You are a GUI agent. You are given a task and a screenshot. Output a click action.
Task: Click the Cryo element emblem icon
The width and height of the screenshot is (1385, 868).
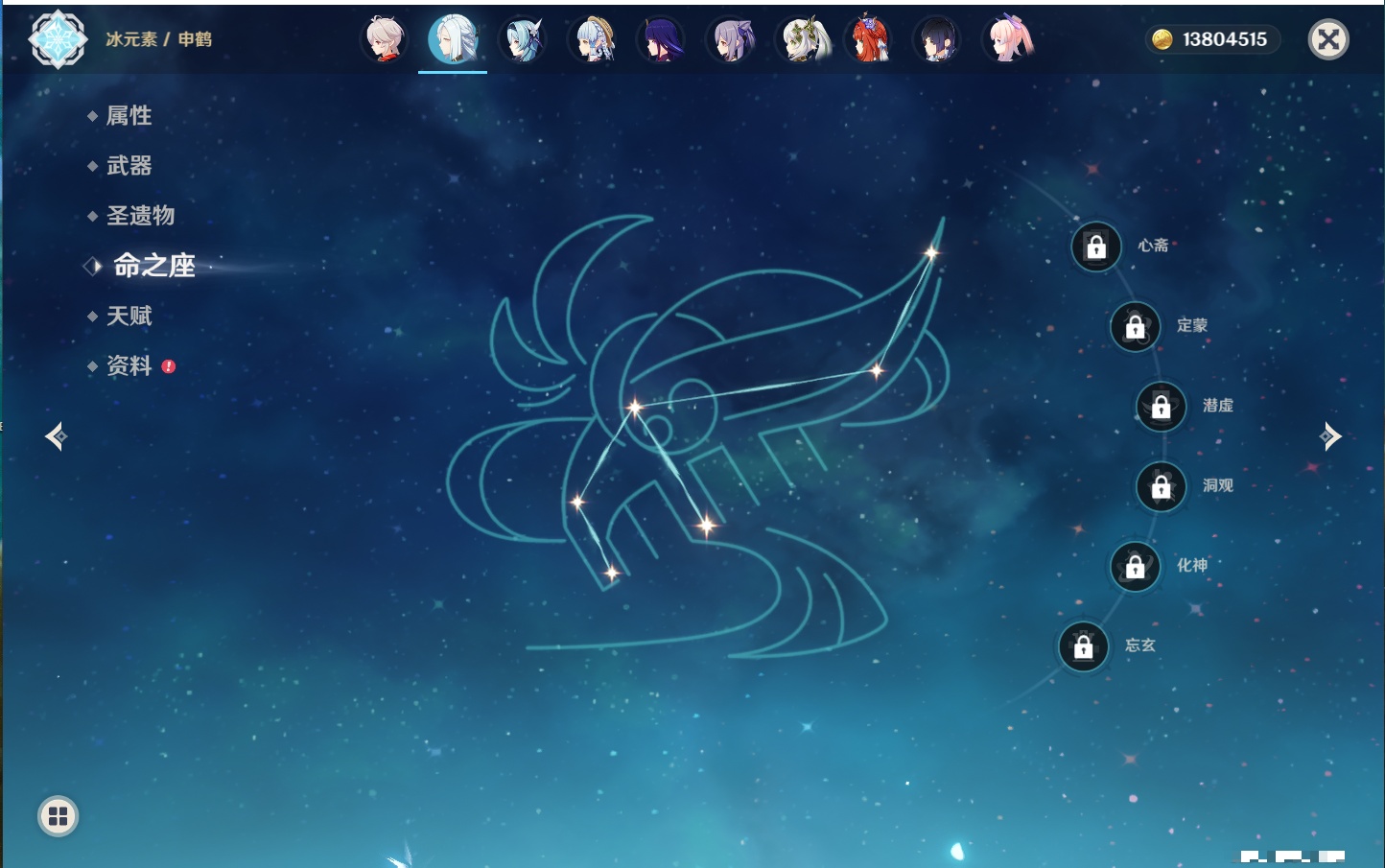point(58,39)
